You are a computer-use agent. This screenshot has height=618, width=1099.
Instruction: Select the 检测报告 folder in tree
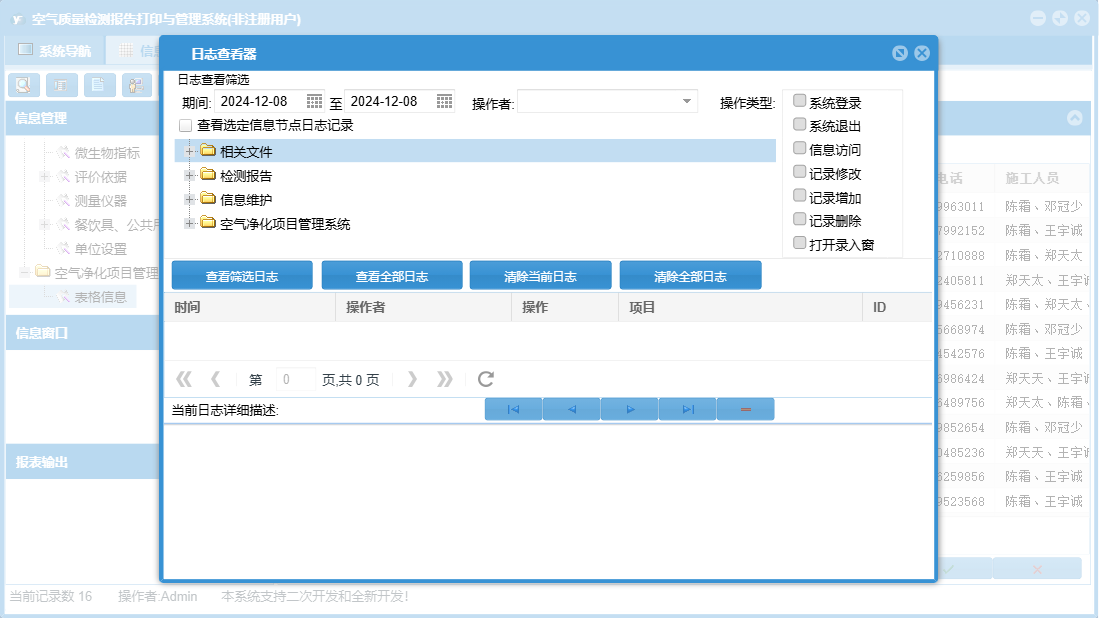(245, 175)
